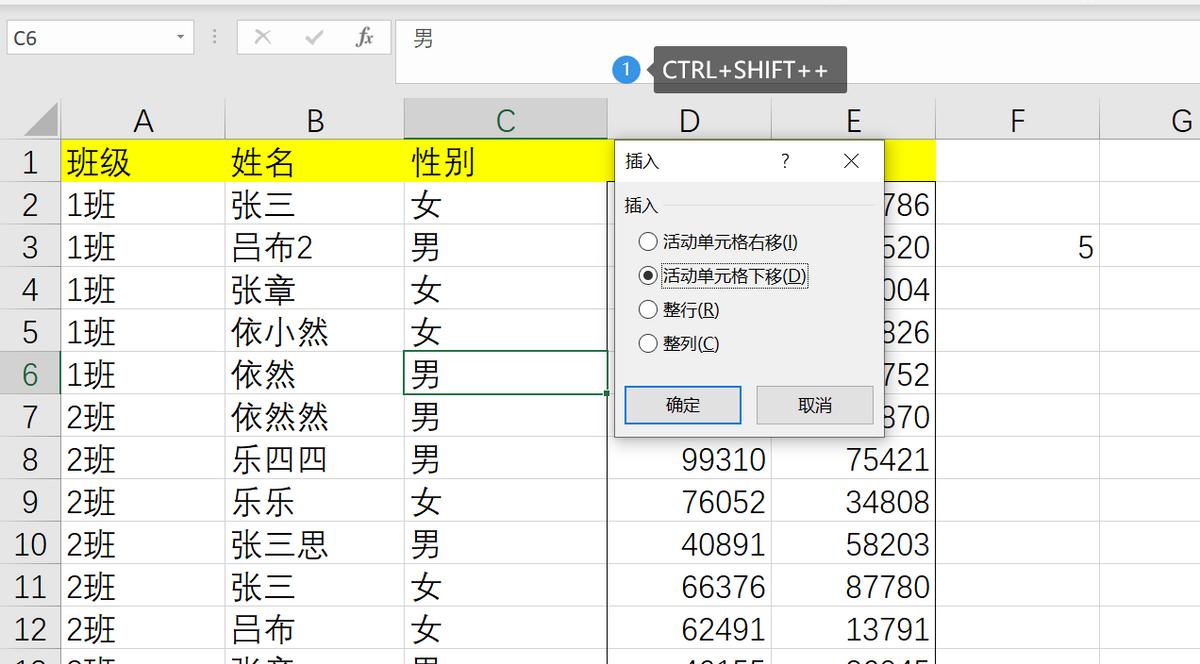Open the Name Box dropdown
The width and height of the screenshot is (1200, 664).
click(180, 34)
